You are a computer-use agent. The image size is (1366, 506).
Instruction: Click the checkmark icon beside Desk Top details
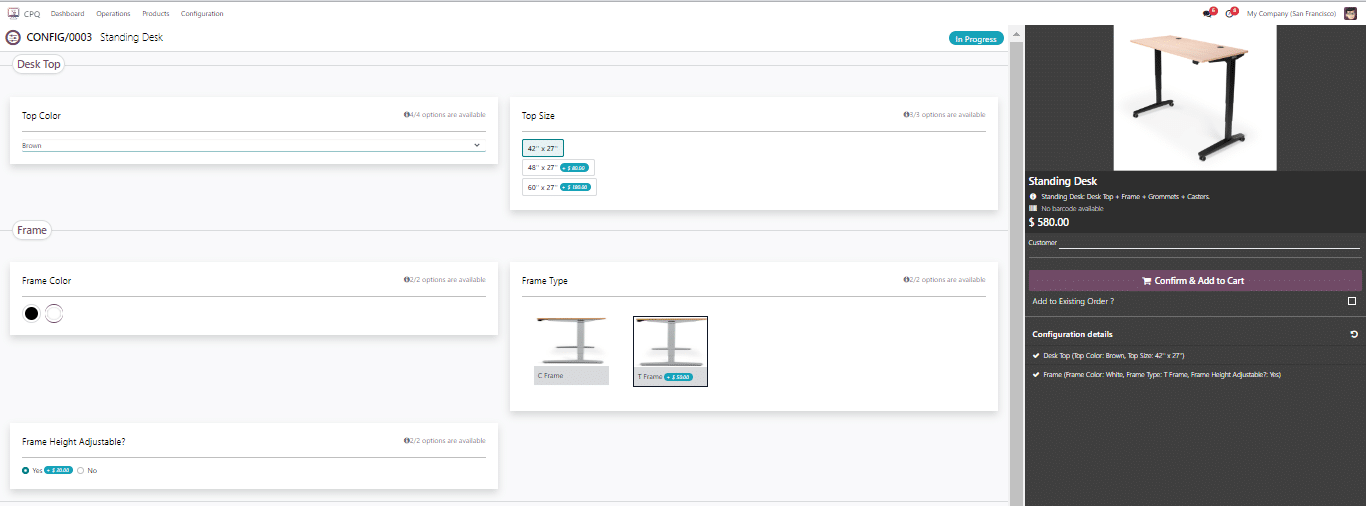(x=1036, y=355)
